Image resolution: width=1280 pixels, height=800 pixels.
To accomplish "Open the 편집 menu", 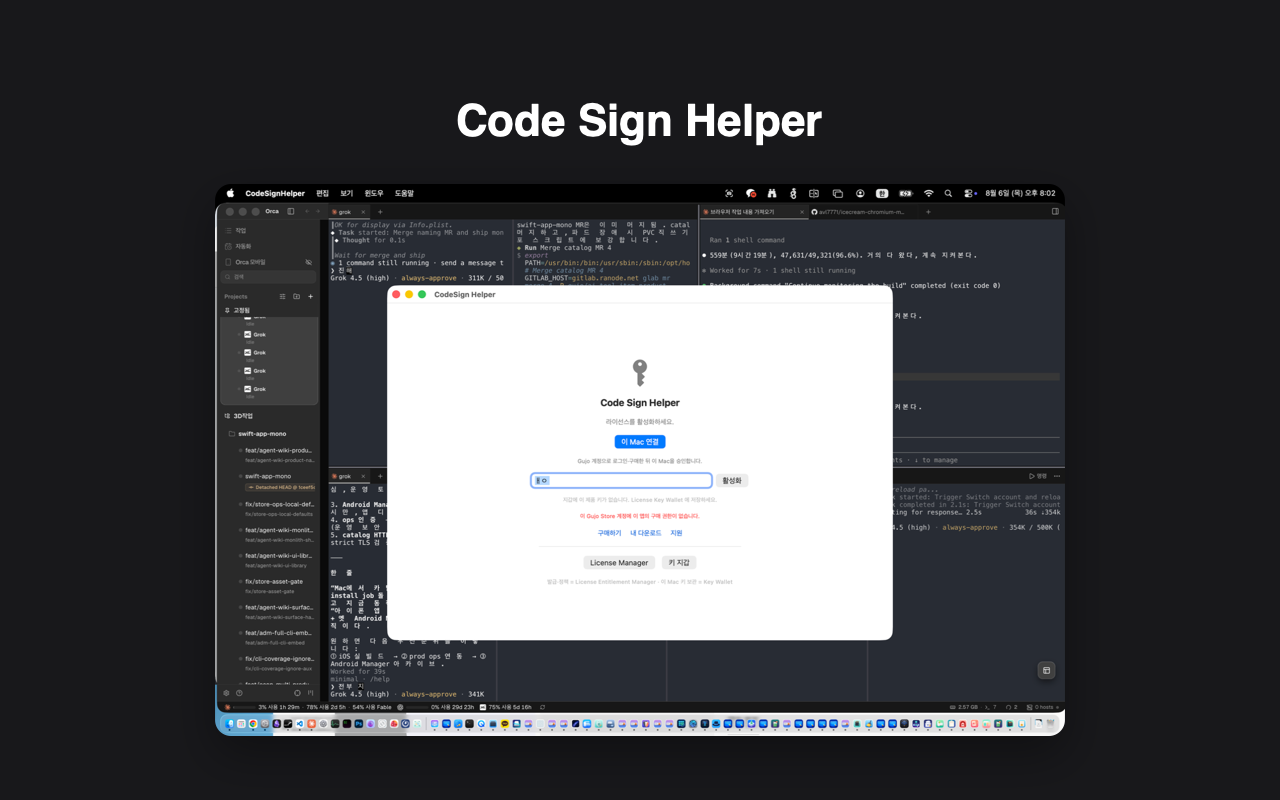I will click(x=322, y=193).
